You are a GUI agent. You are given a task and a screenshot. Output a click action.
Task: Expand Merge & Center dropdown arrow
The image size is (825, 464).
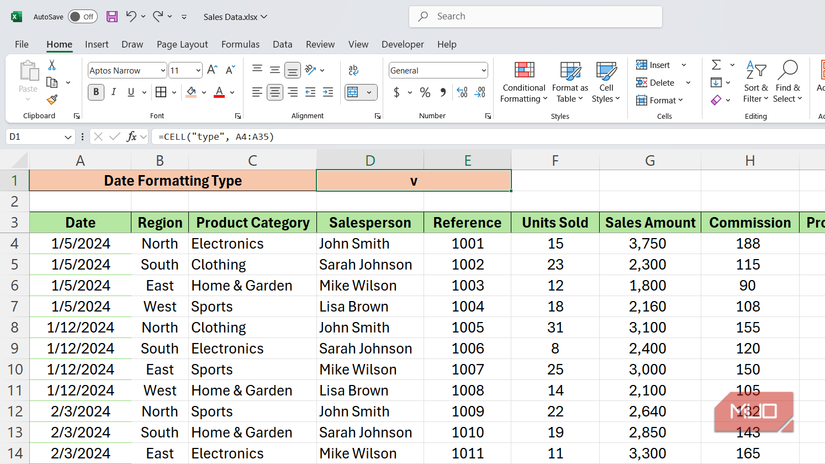point(369,93)
